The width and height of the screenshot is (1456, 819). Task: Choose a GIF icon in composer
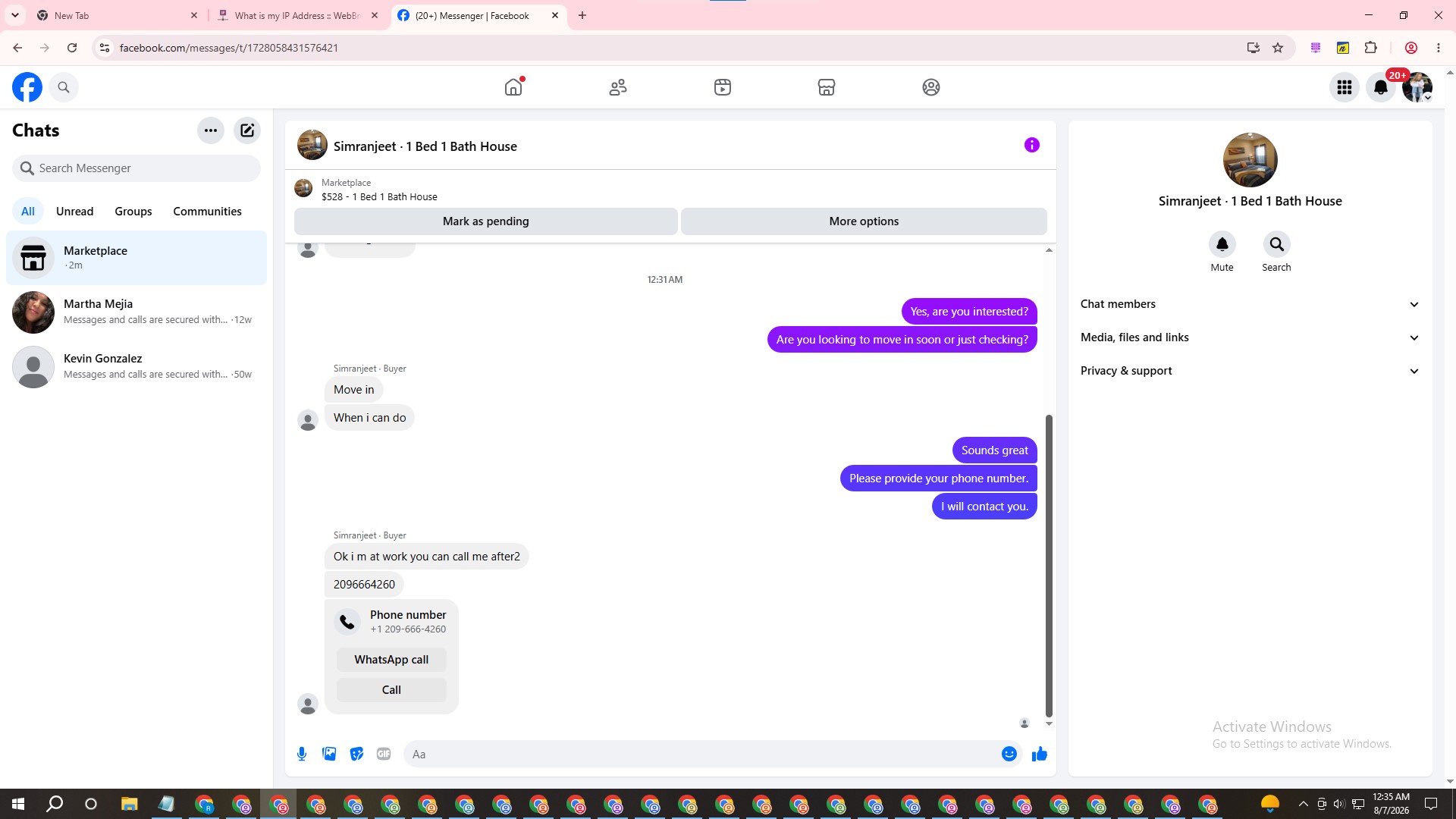pyautogui.click(x=384, y=754)
